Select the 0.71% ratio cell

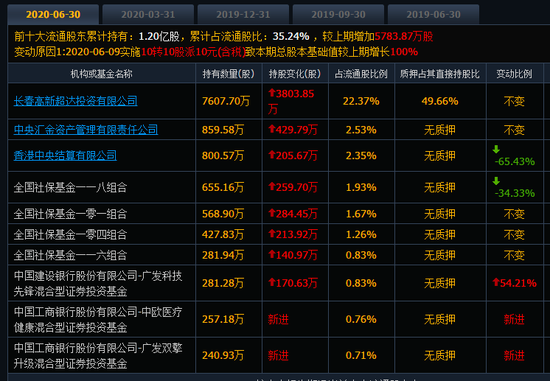[361, 355]
